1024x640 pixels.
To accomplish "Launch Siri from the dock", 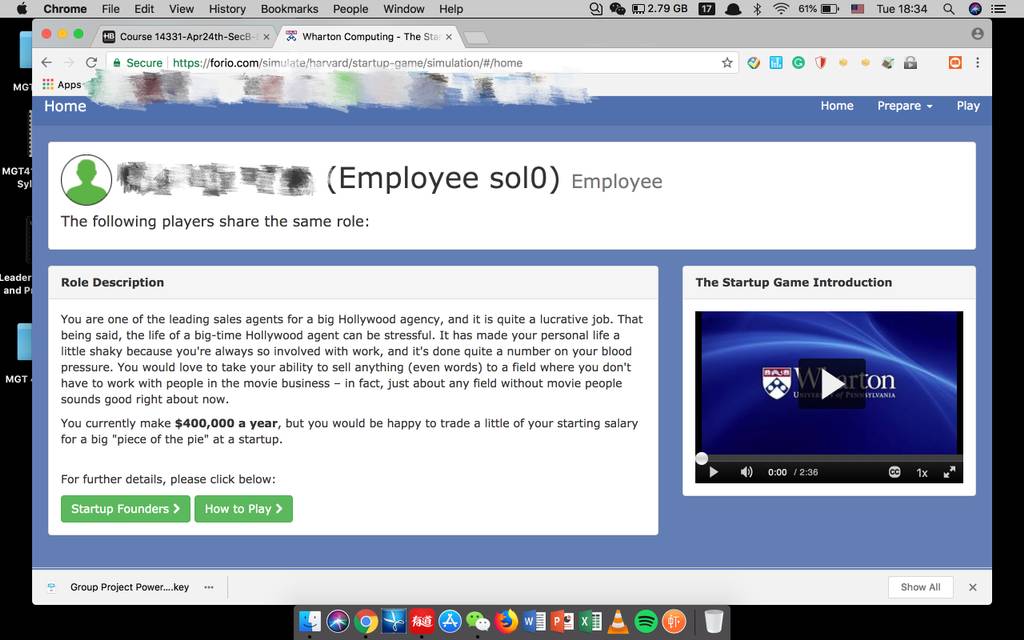I will [x=338, y=621].
